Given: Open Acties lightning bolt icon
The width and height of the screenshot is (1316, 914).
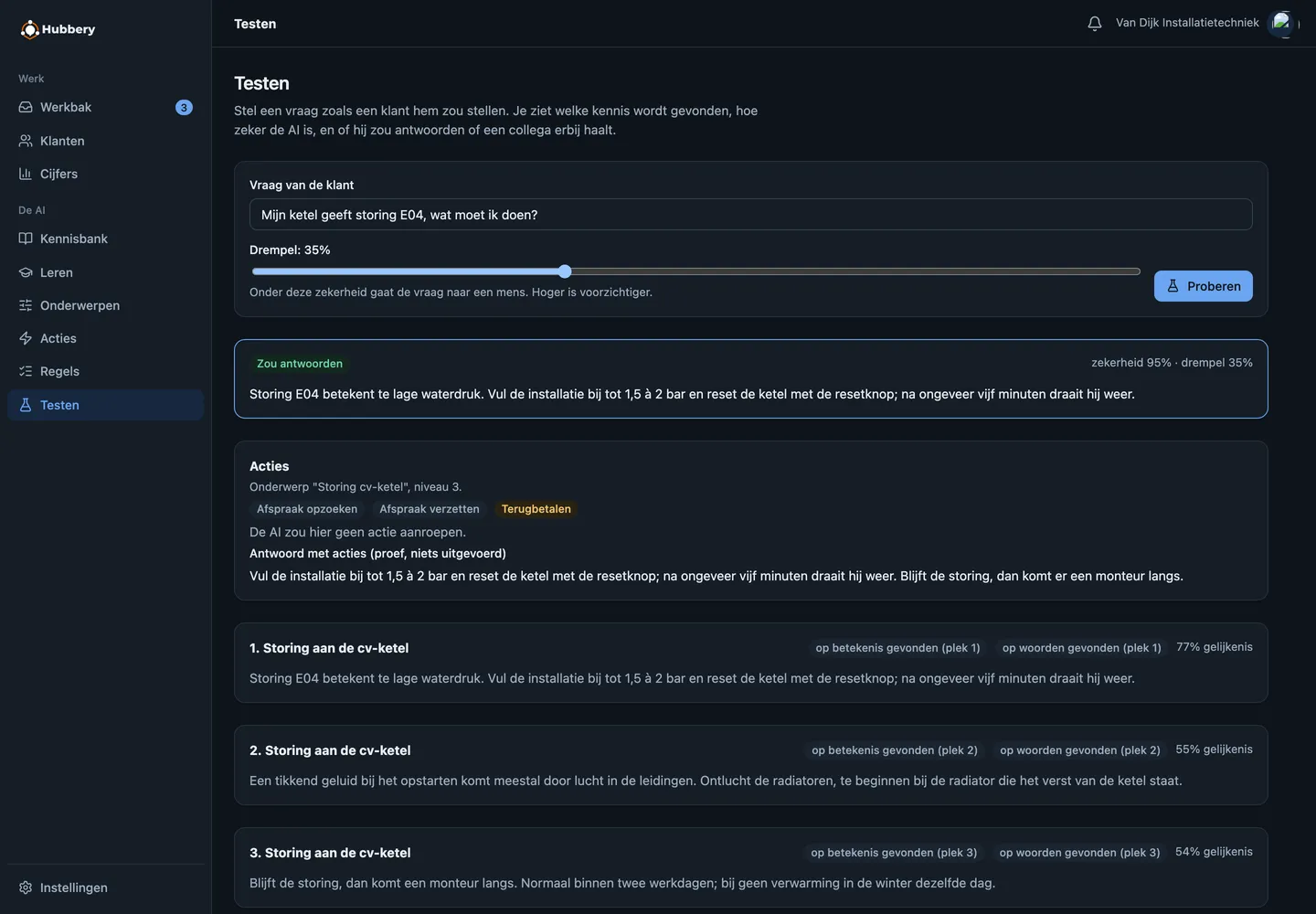Looking at the screenshot, I should (26, 338).
